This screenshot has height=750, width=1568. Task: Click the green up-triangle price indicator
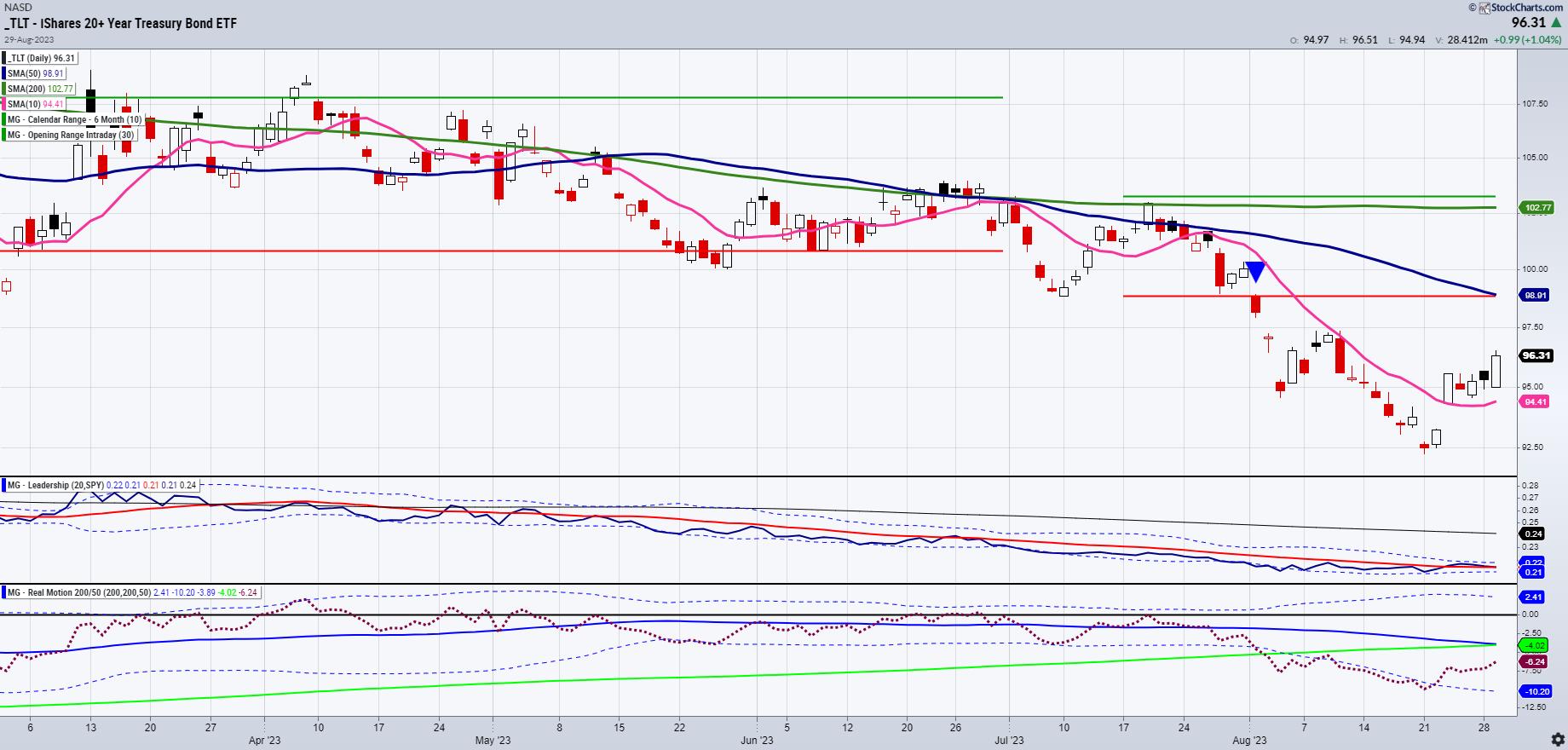coord(1559,24)
